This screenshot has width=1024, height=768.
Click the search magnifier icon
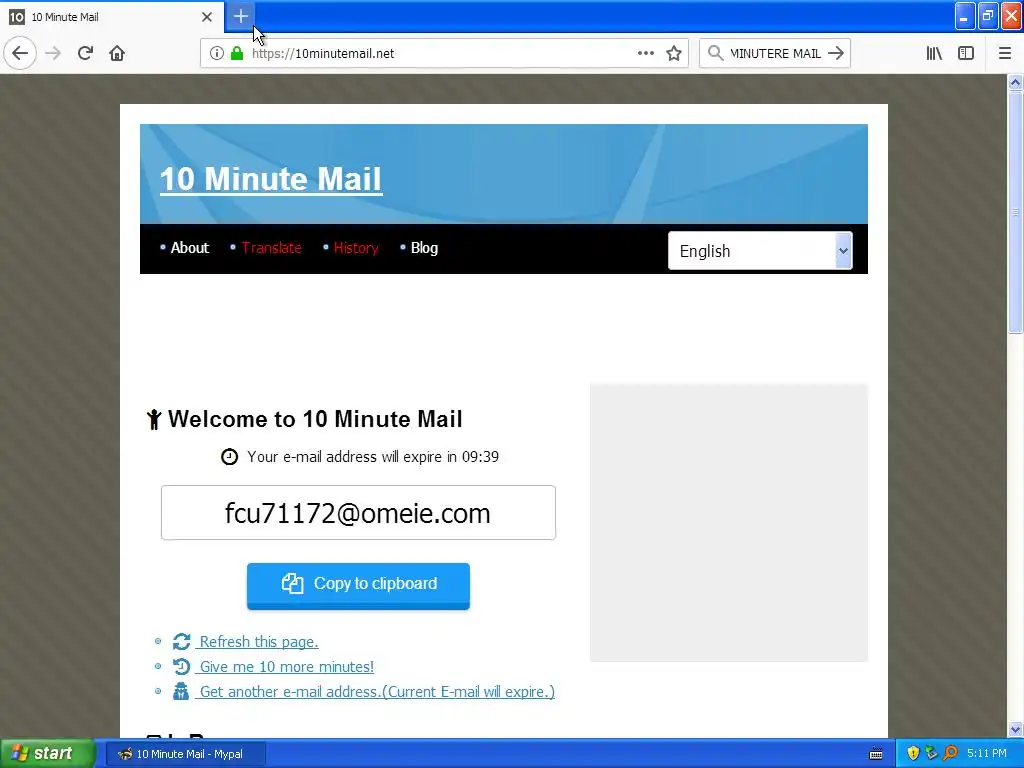pos(715,53)
